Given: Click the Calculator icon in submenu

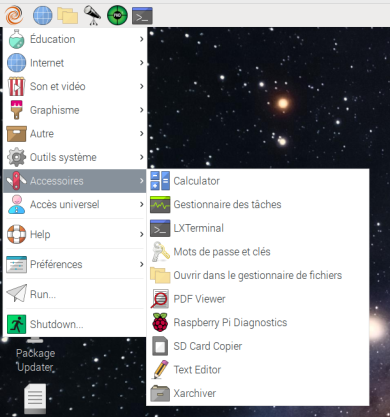Looking at the screenshot, I should (160, 181).
